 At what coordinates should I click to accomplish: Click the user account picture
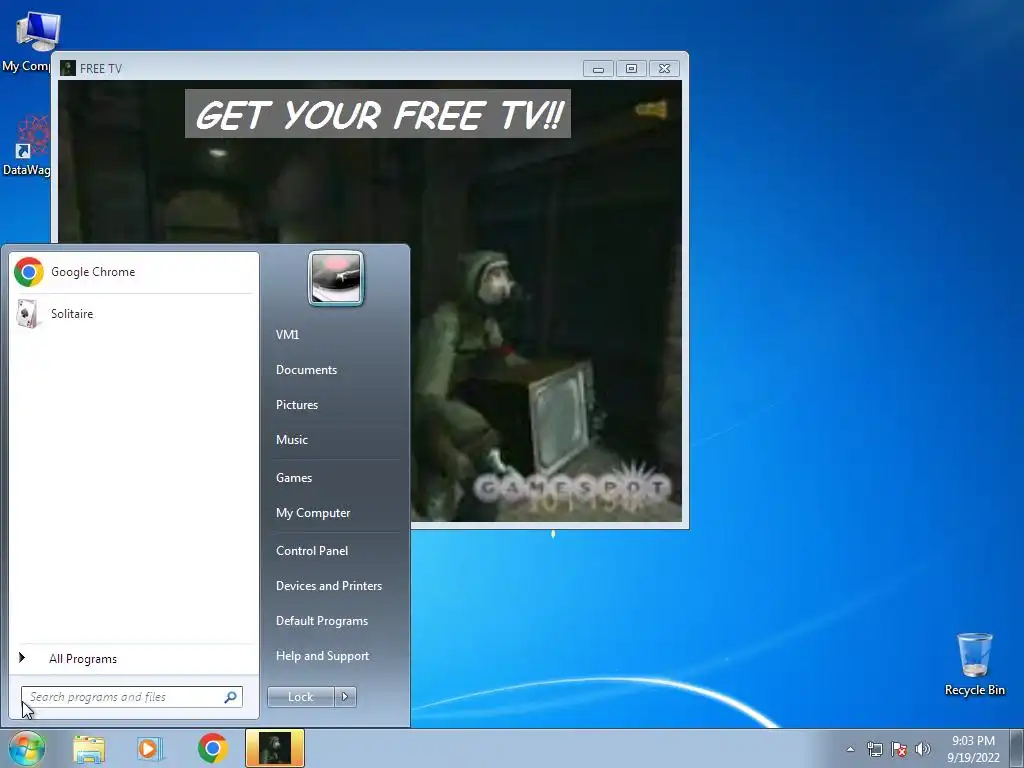336,278
